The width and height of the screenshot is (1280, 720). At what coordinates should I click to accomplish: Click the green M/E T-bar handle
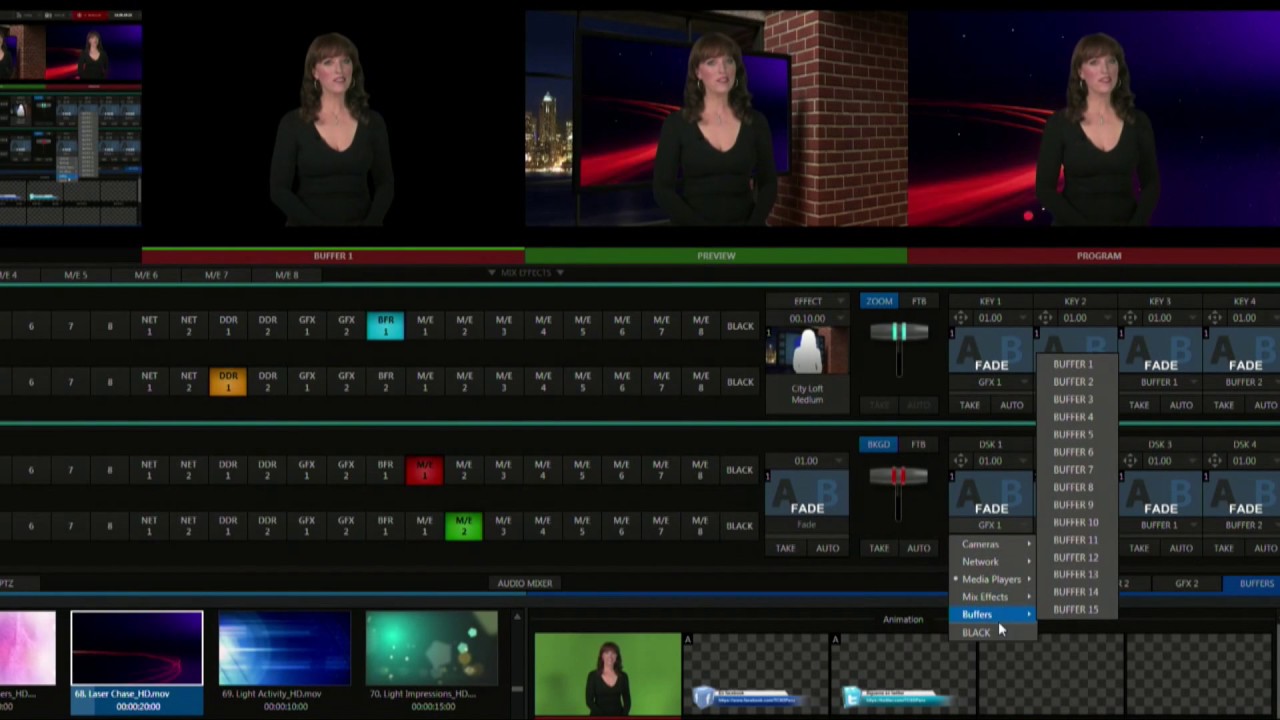point(898,332)
